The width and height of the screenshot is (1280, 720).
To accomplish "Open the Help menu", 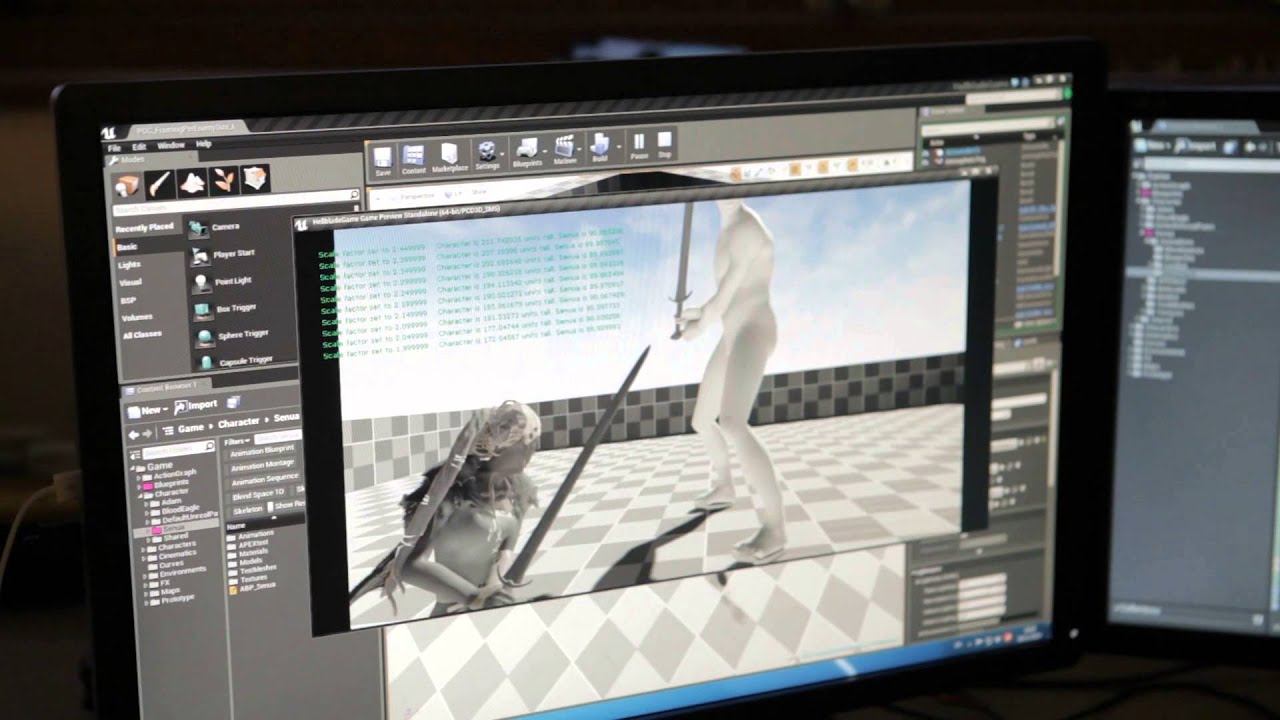I will pyautogui.click(x=204, y=145).
